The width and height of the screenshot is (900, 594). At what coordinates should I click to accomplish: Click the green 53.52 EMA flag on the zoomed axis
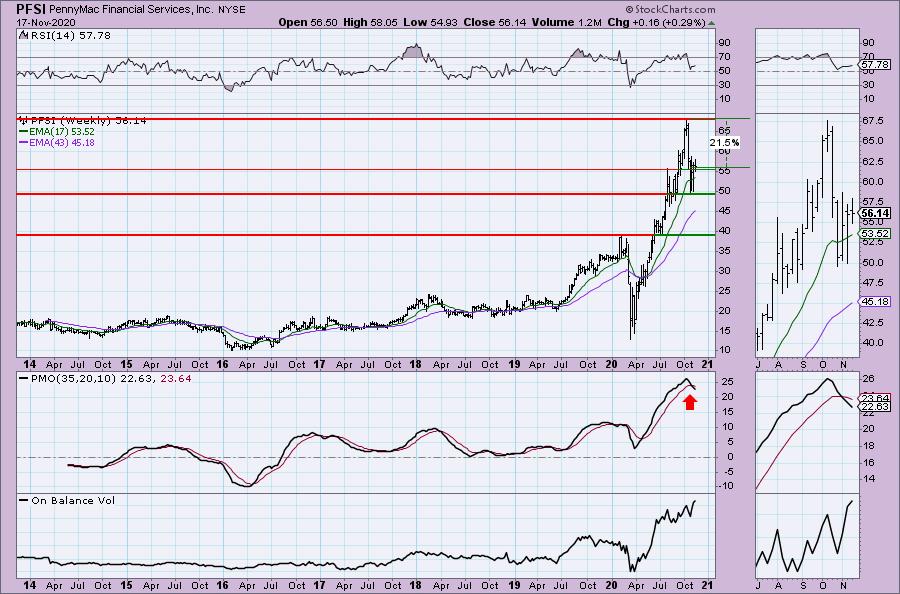876,234
